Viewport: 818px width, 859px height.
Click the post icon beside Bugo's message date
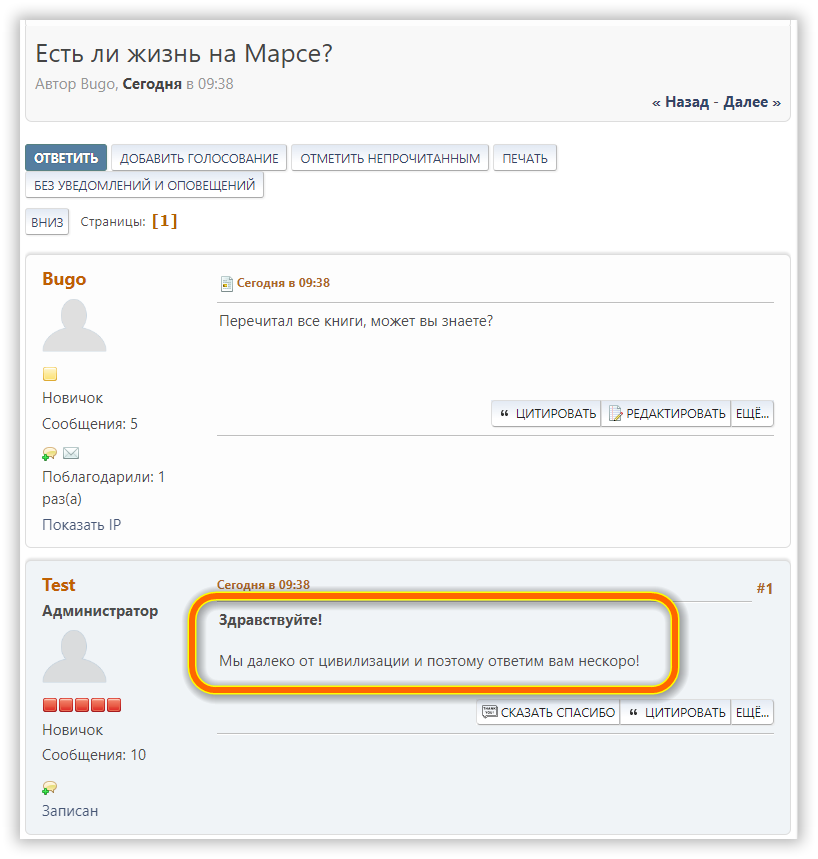click(226, 283)
